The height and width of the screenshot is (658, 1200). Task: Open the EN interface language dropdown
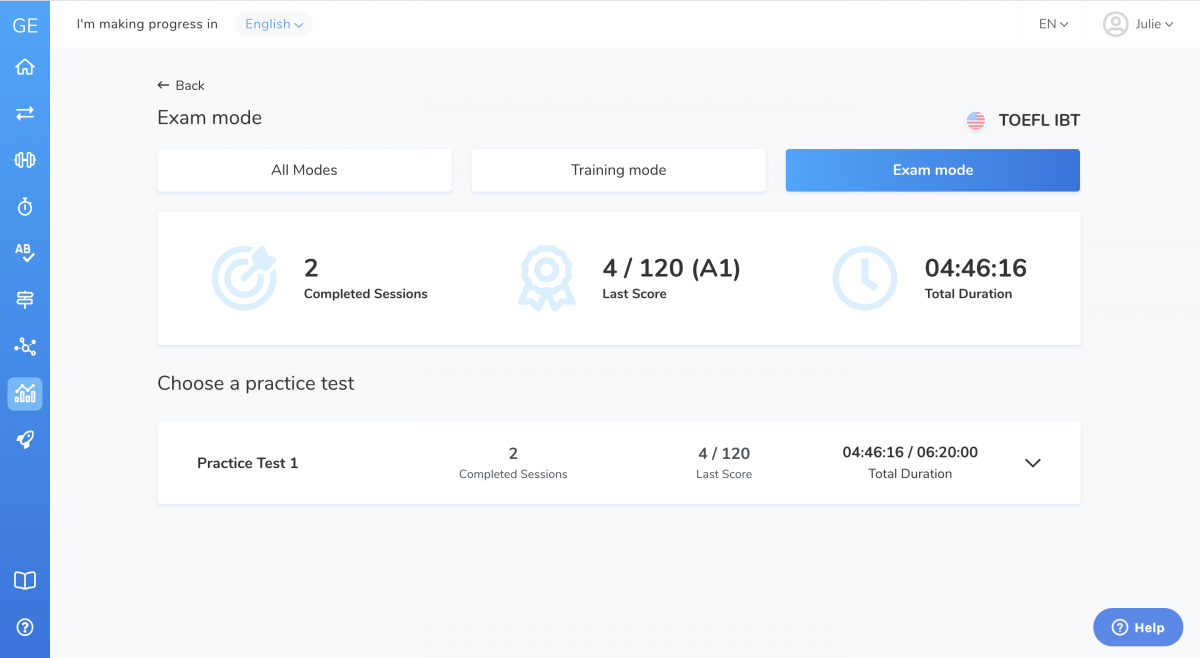coord(1053,24)
